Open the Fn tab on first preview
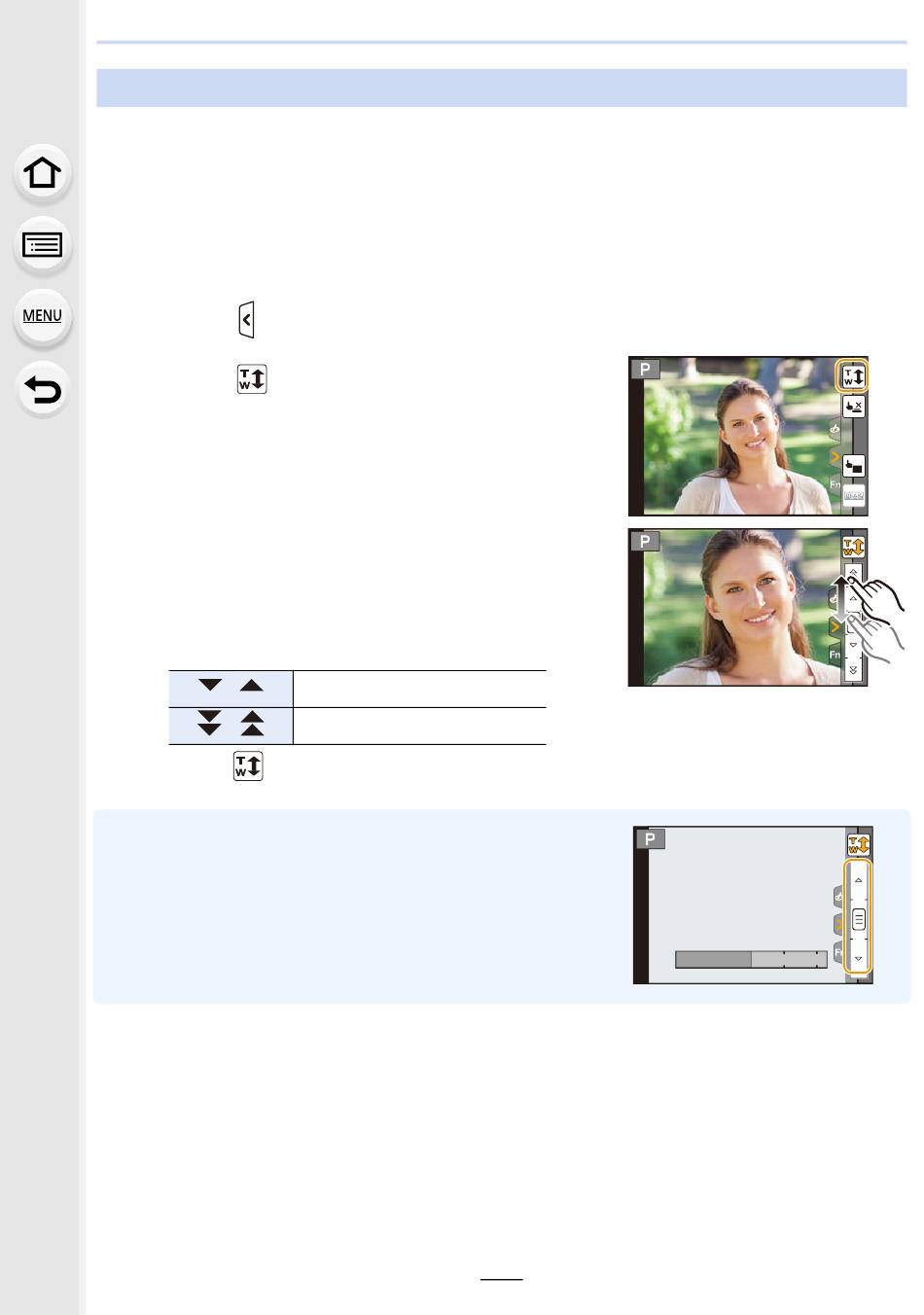Viewport: 924px width, 1315px height. [x=835, y=484]
